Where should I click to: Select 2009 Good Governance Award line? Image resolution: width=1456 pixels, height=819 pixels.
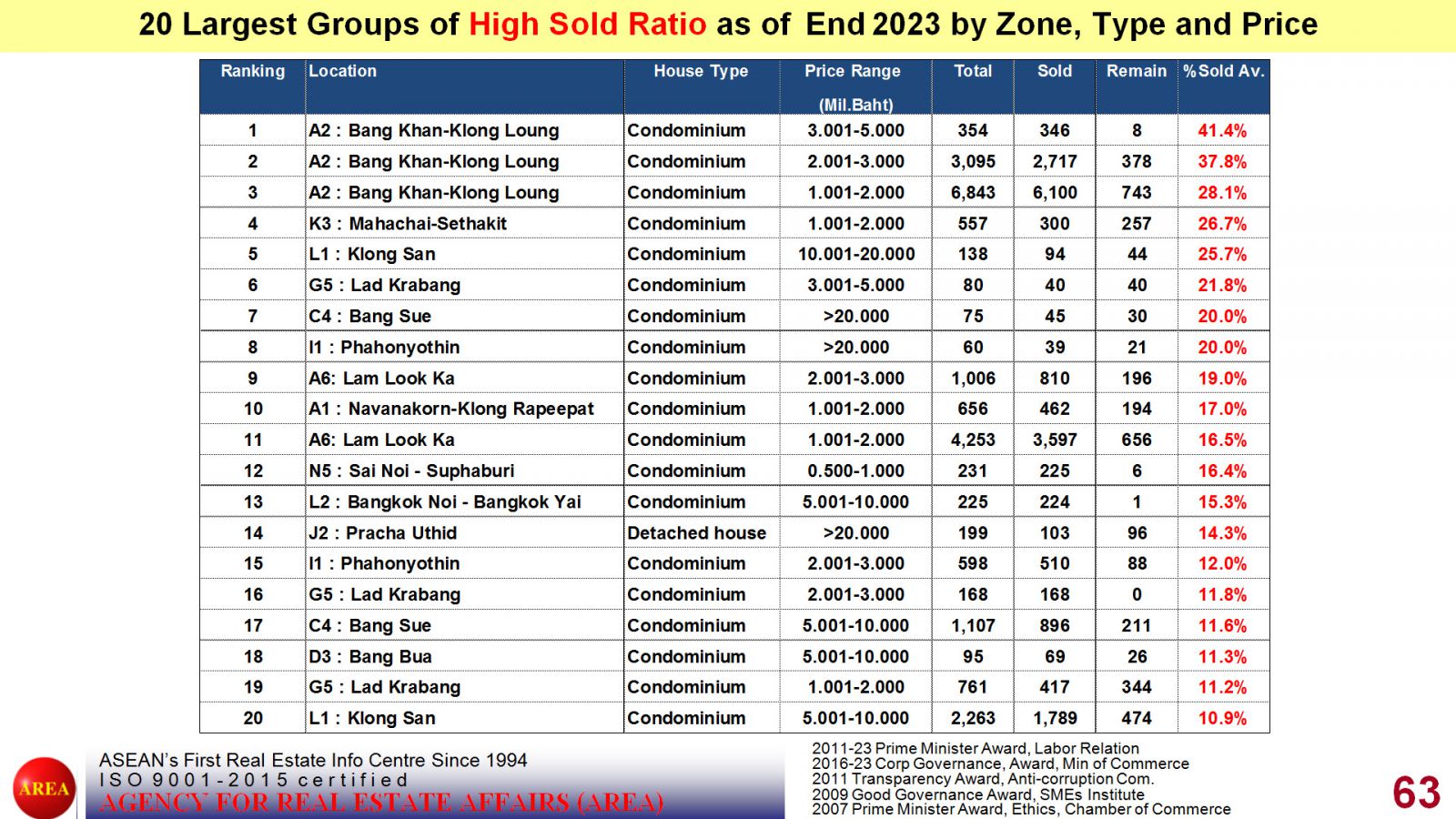(978, 794)
